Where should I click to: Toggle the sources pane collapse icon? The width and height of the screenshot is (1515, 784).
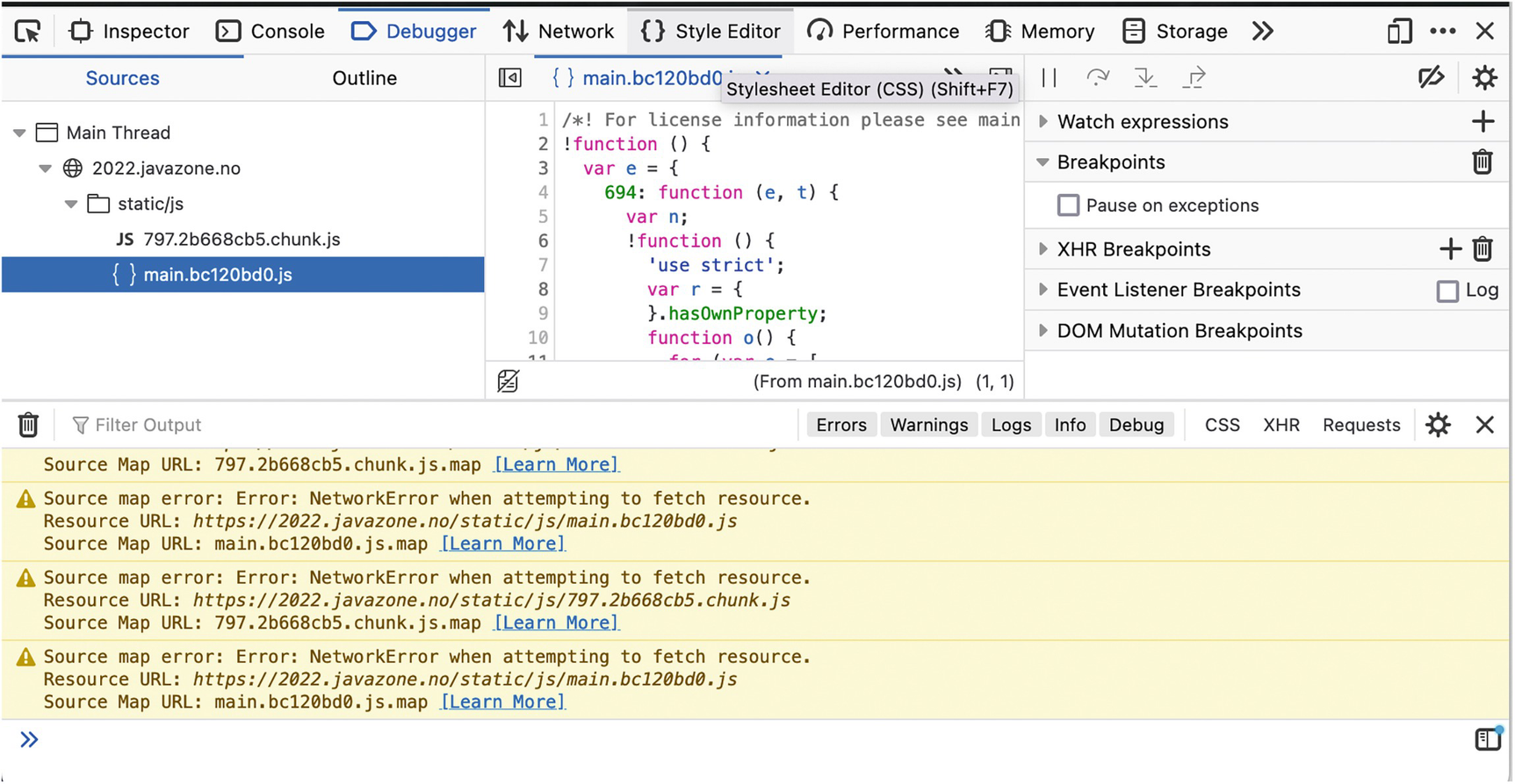coord(510,78)
